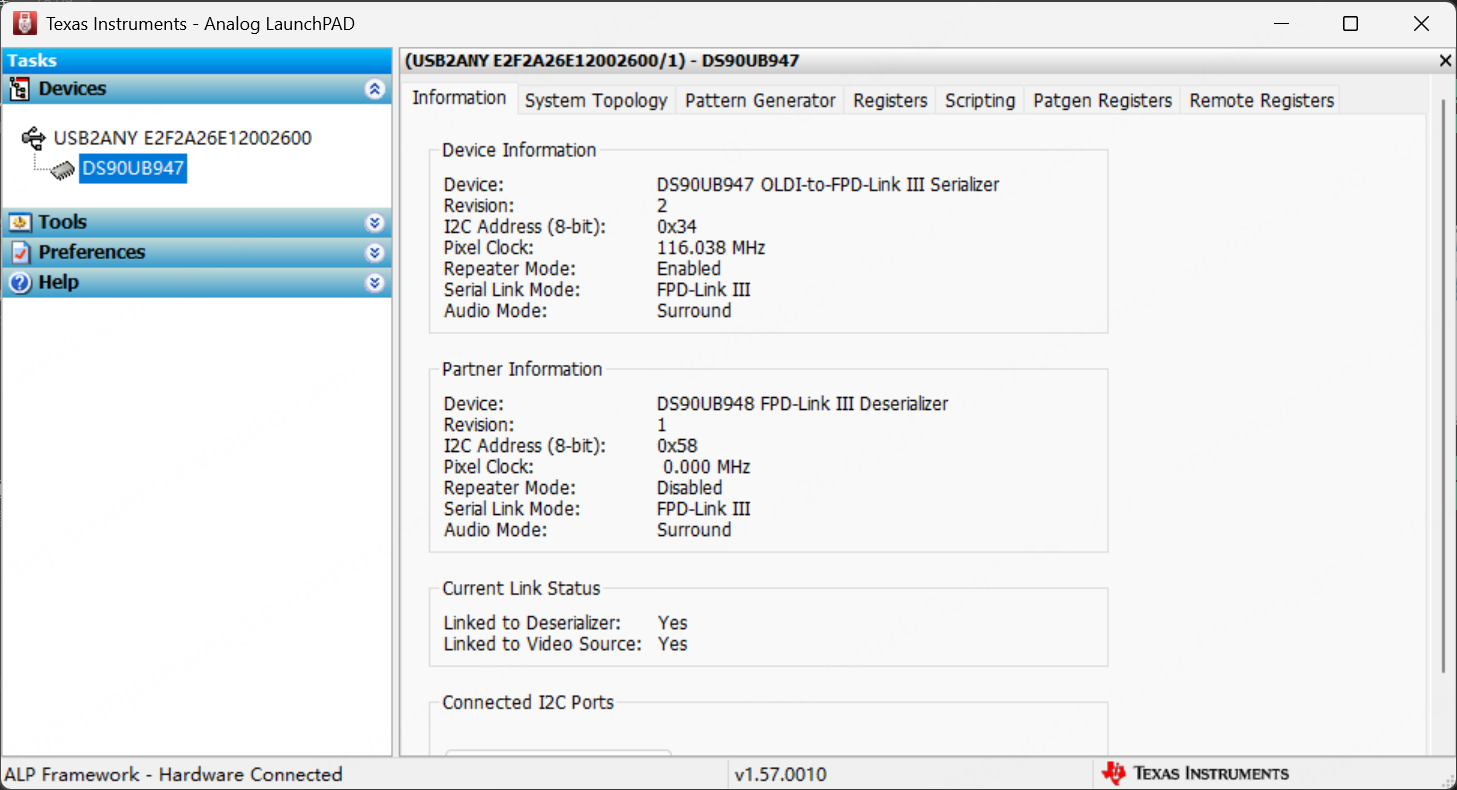Click the pixel clock value 116.038 MHz
The image size is (1457, 790).
point(711,248)
